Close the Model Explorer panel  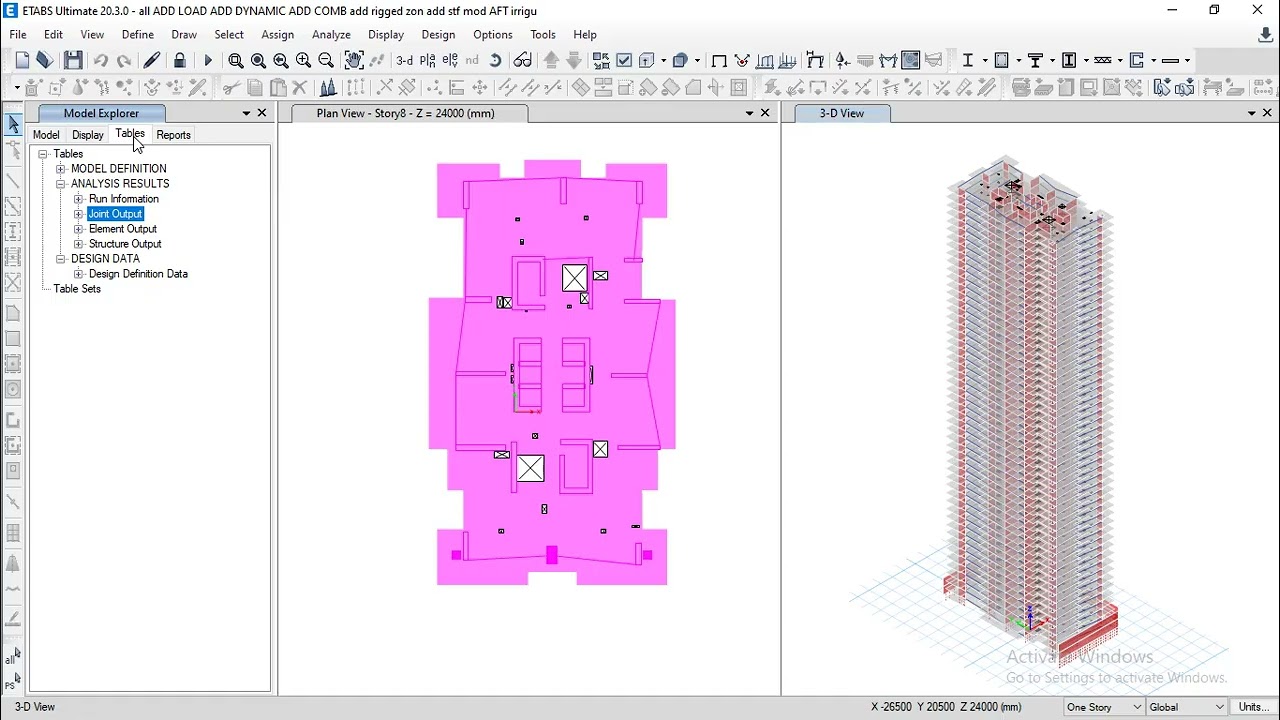(262, 113)
